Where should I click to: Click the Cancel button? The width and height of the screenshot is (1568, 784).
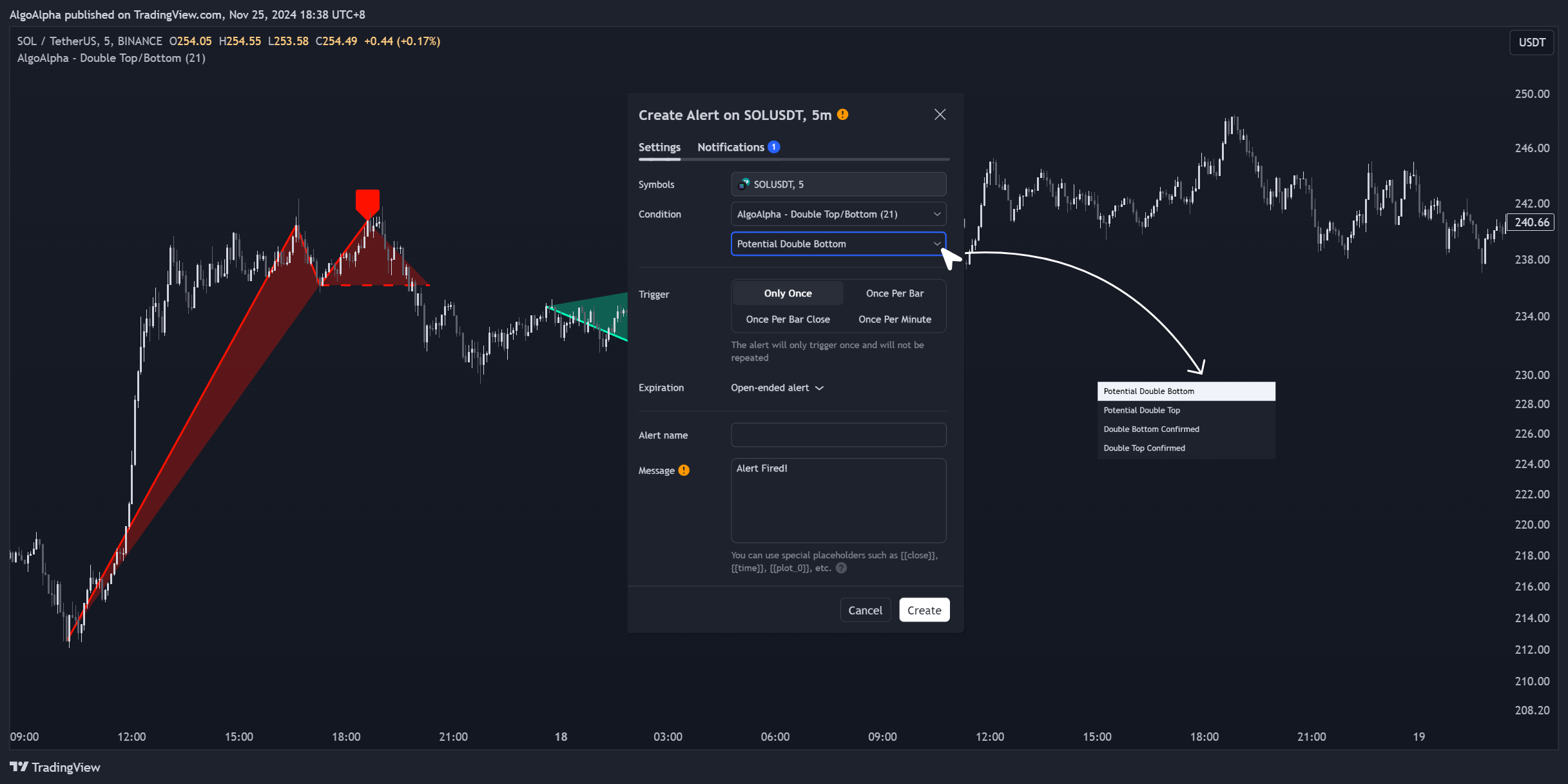coord(865,610)
